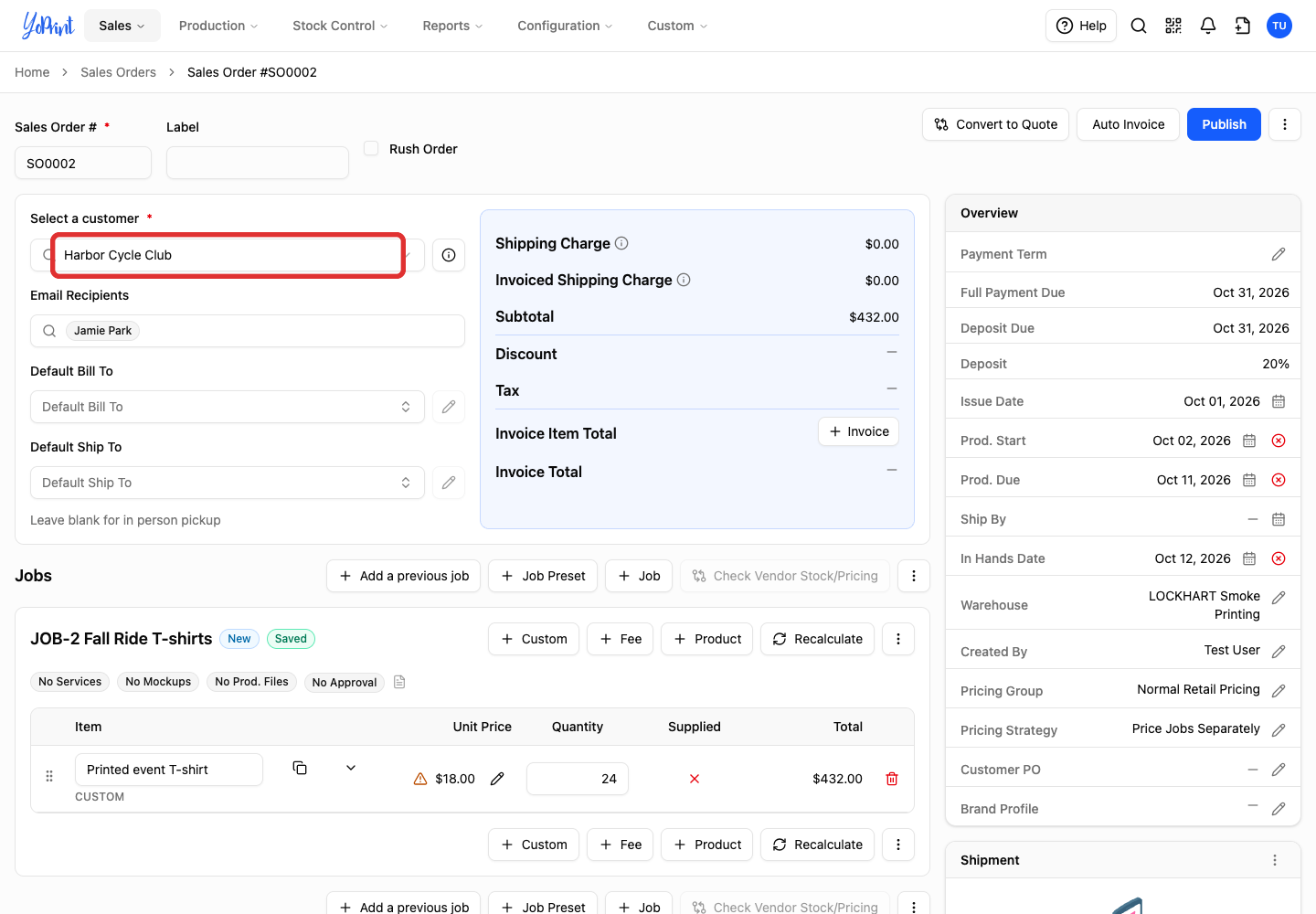Open the Shipment panel options menu
The height and width of the screenshot is (914, 1316).
point(1275,860)
